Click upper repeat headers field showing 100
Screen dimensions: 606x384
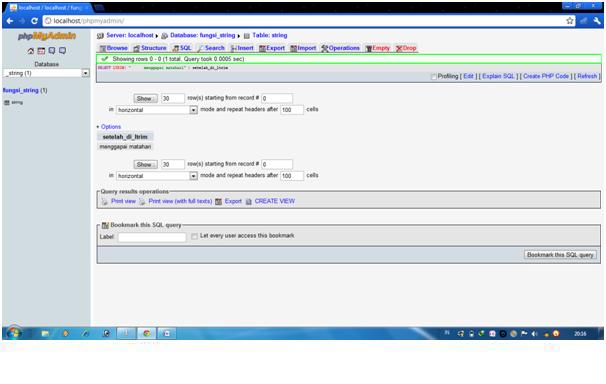(292, 110)
